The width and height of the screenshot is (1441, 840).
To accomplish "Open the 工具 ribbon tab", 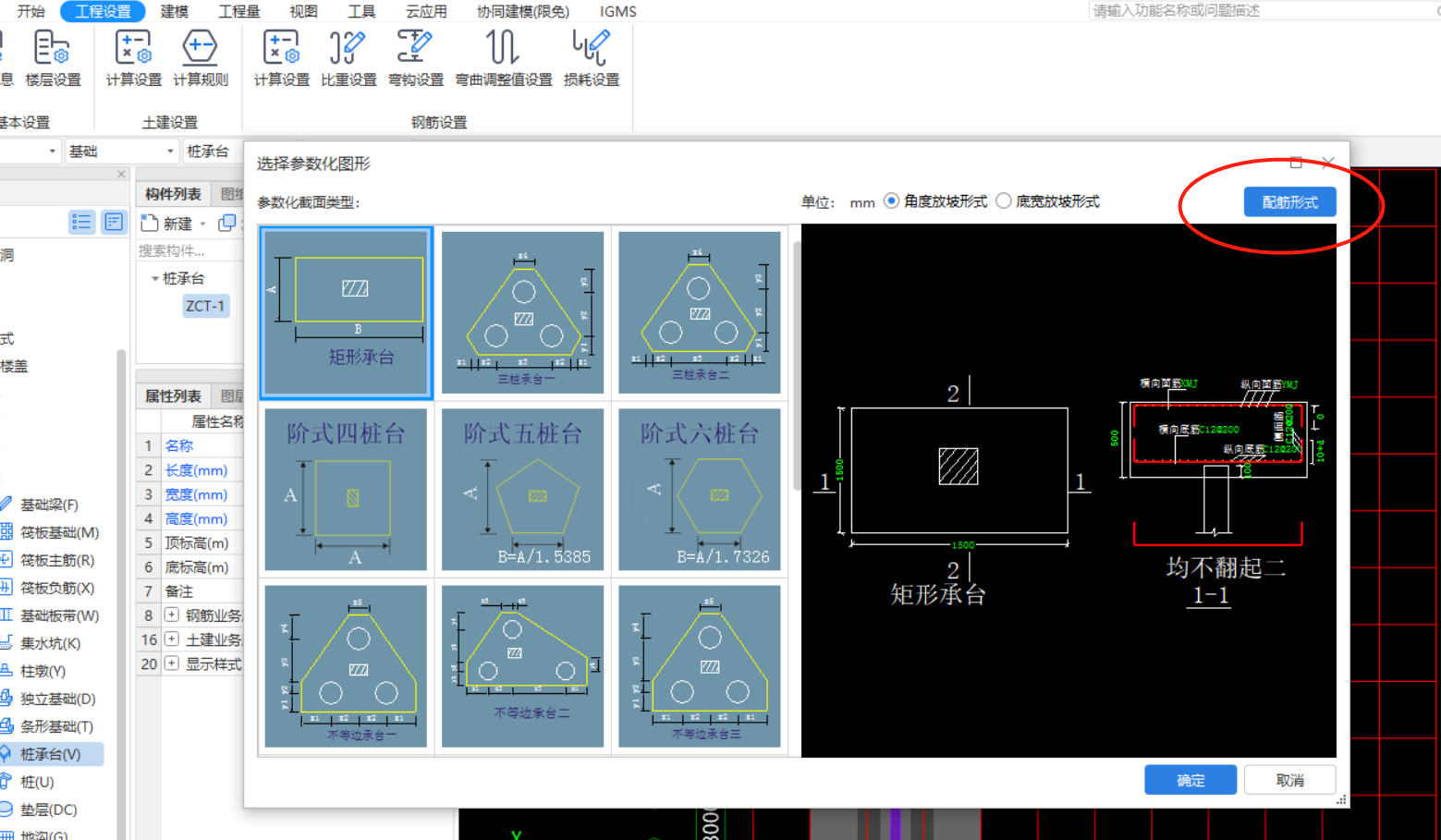I will pos(361,11).
